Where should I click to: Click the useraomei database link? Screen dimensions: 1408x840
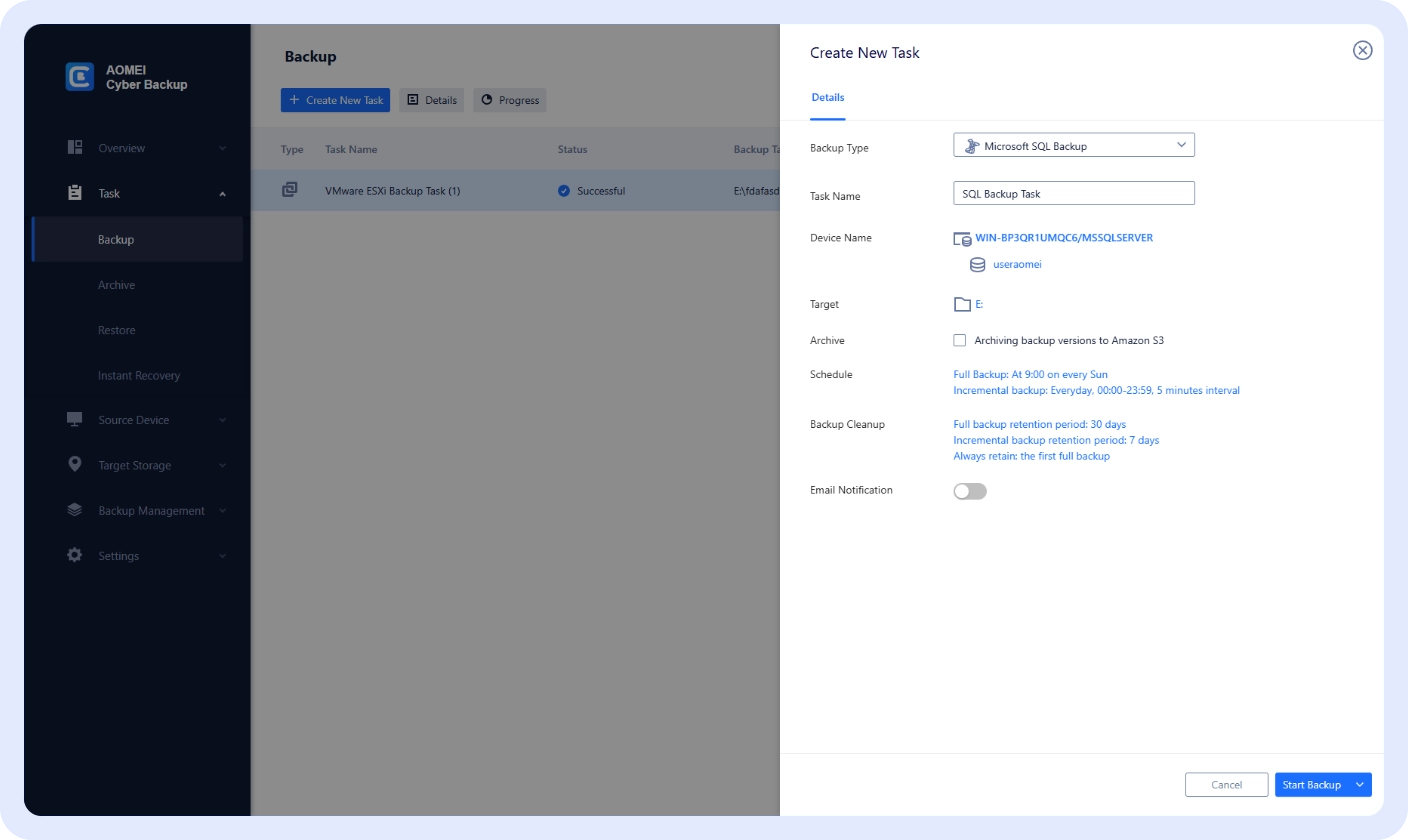coord(1017,265)
